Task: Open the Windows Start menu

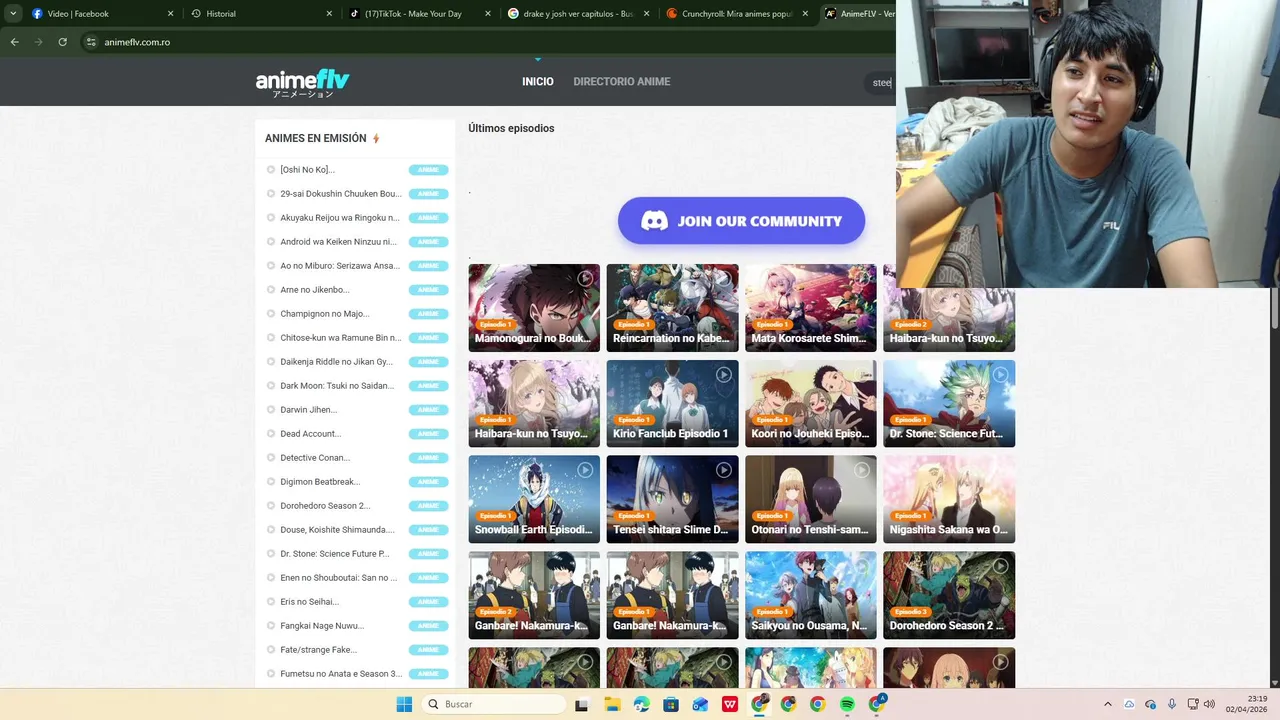Action: (x=404, y=704)
